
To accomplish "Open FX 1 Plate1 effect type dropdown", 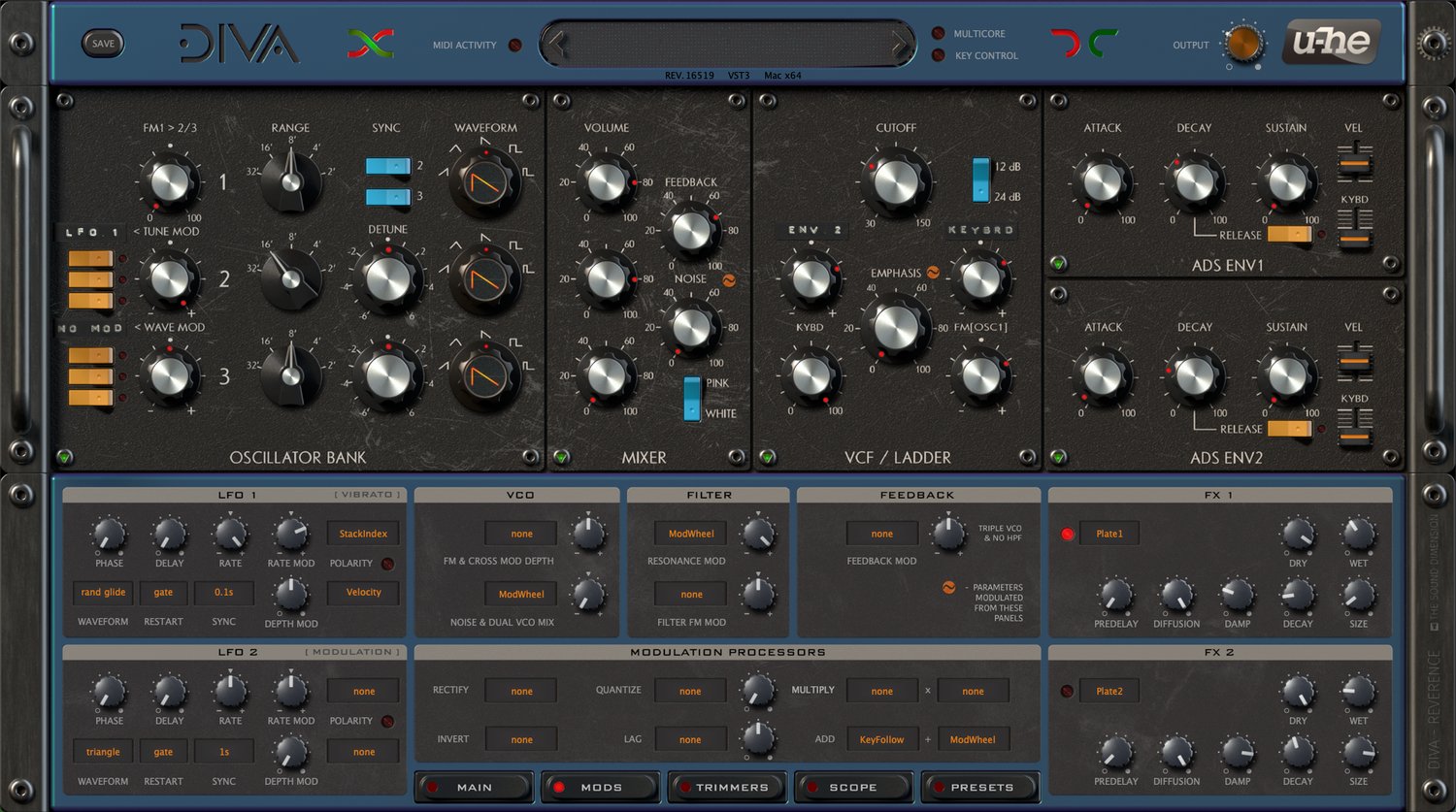I will coord(1109,534).
